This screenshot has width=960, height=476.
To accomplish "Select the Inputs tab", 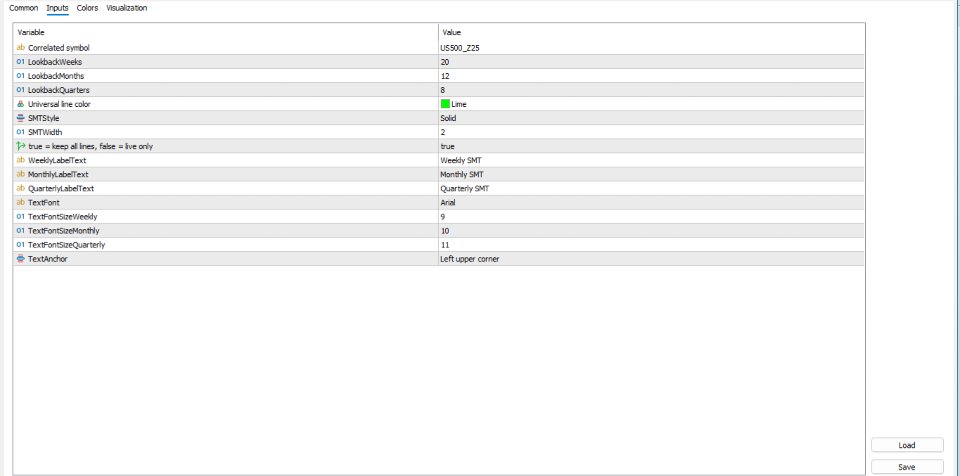I will point(58,8).
